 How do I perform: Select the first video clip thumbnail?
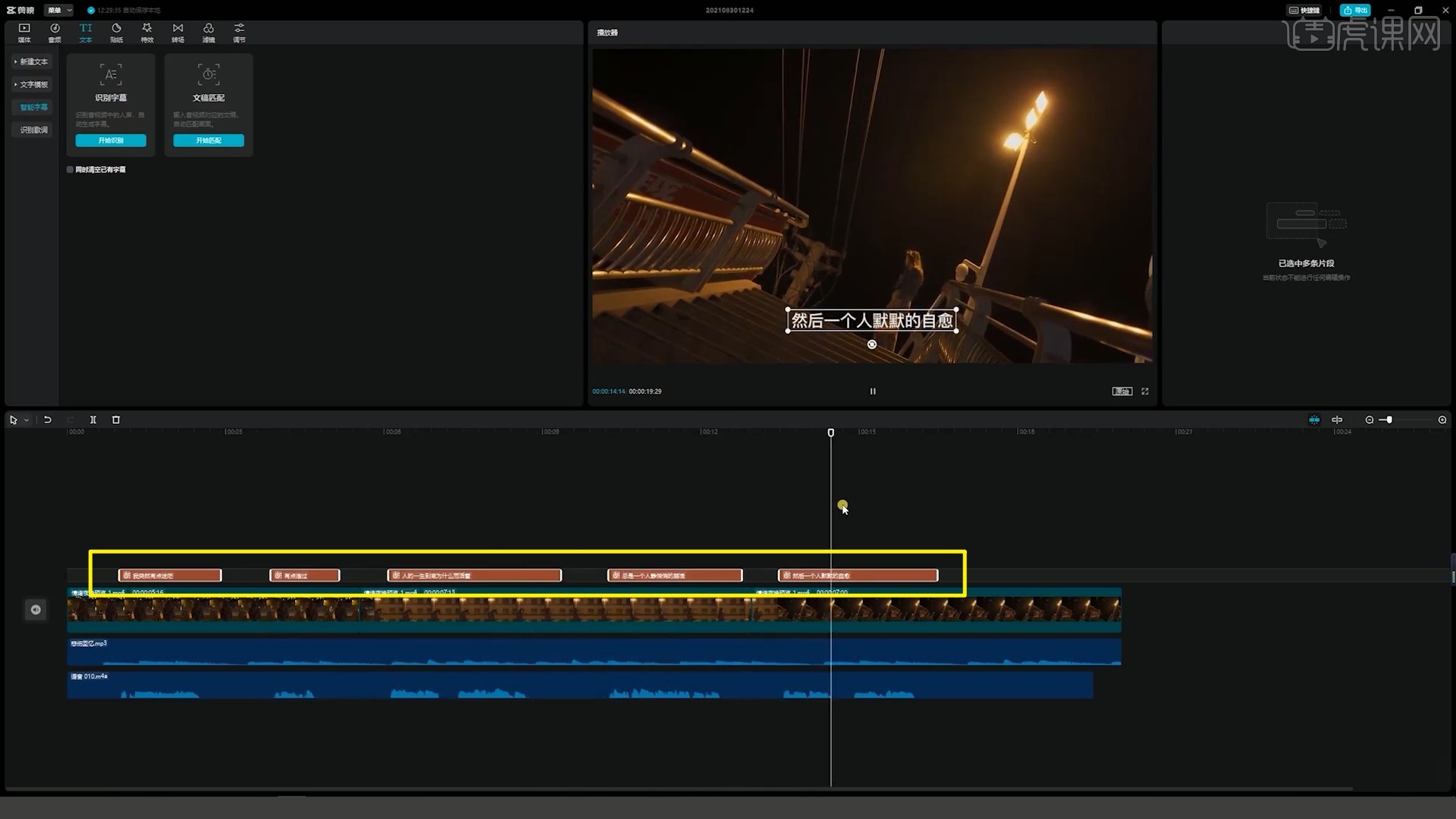[x=213, y=610]
